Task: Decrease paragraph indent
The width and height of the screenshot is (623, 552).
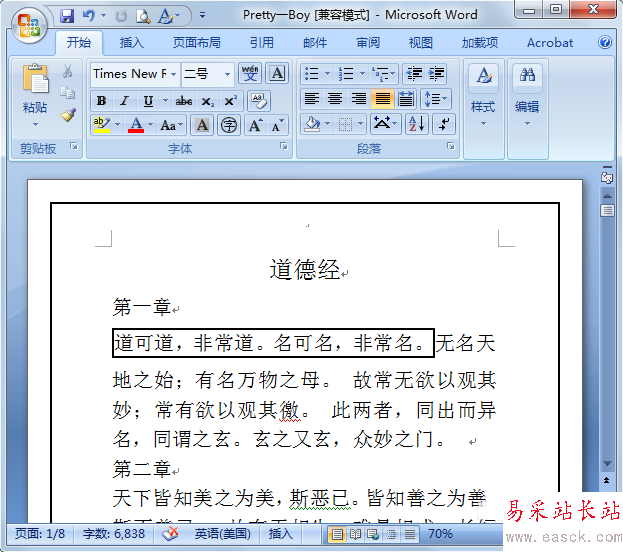Action: click(x=414, y=74)
